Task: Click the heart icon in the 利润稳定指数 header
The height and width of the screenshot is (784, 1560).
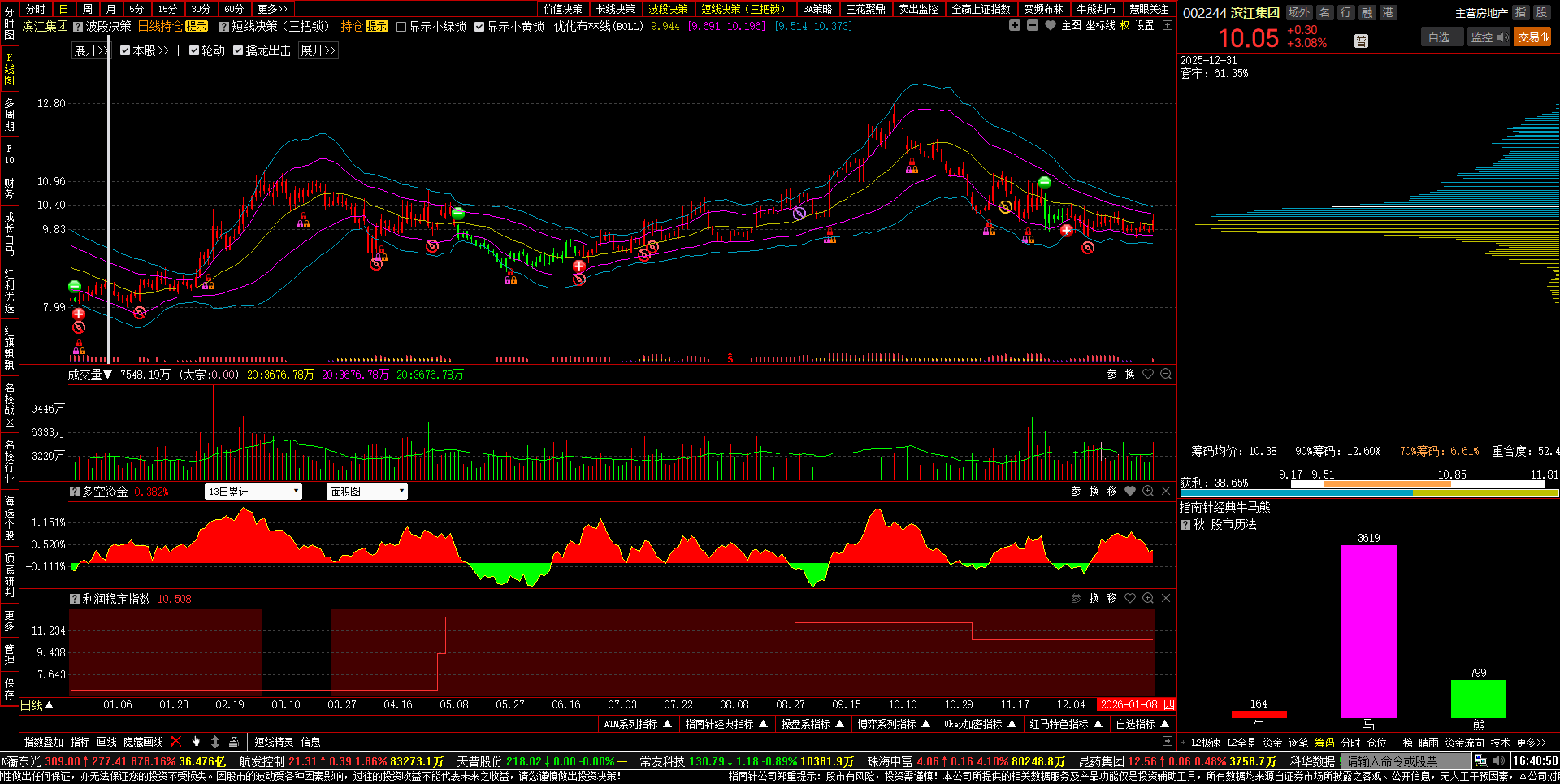Action: (1130, 598)
